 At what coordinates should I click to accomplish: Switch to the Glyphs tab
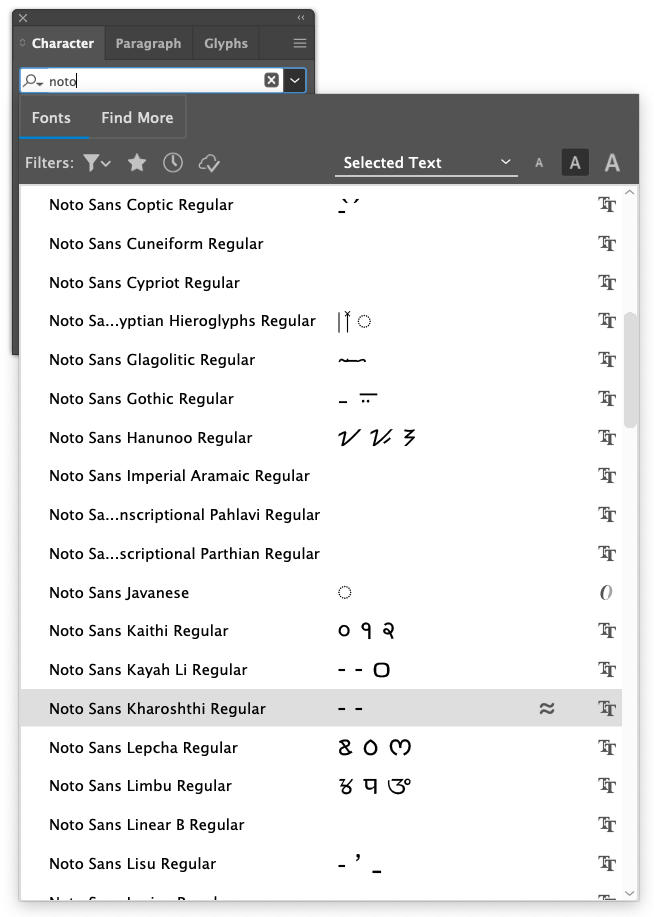(x=226, y=43)
